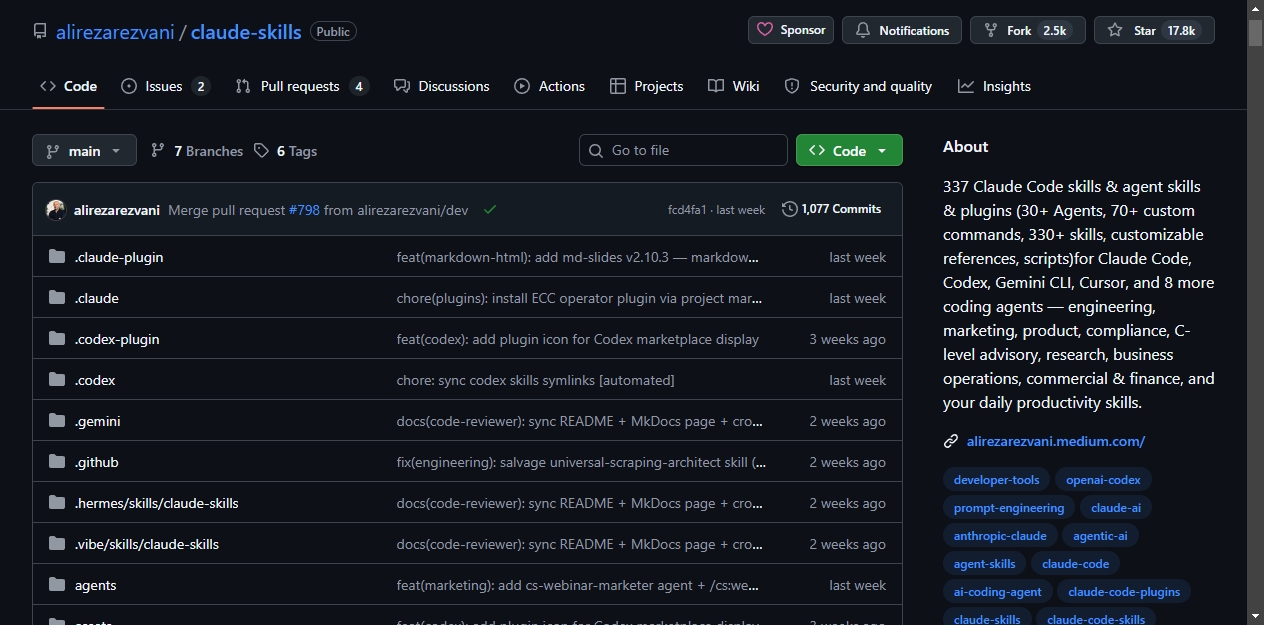View the 6 Tags link

click(285, 151)
